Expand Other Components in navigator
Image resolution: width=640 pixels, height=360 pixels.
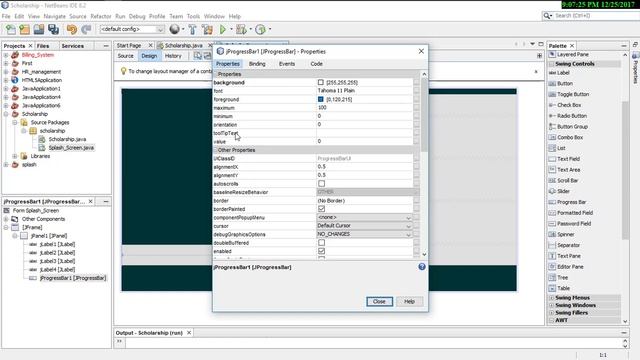6,219
